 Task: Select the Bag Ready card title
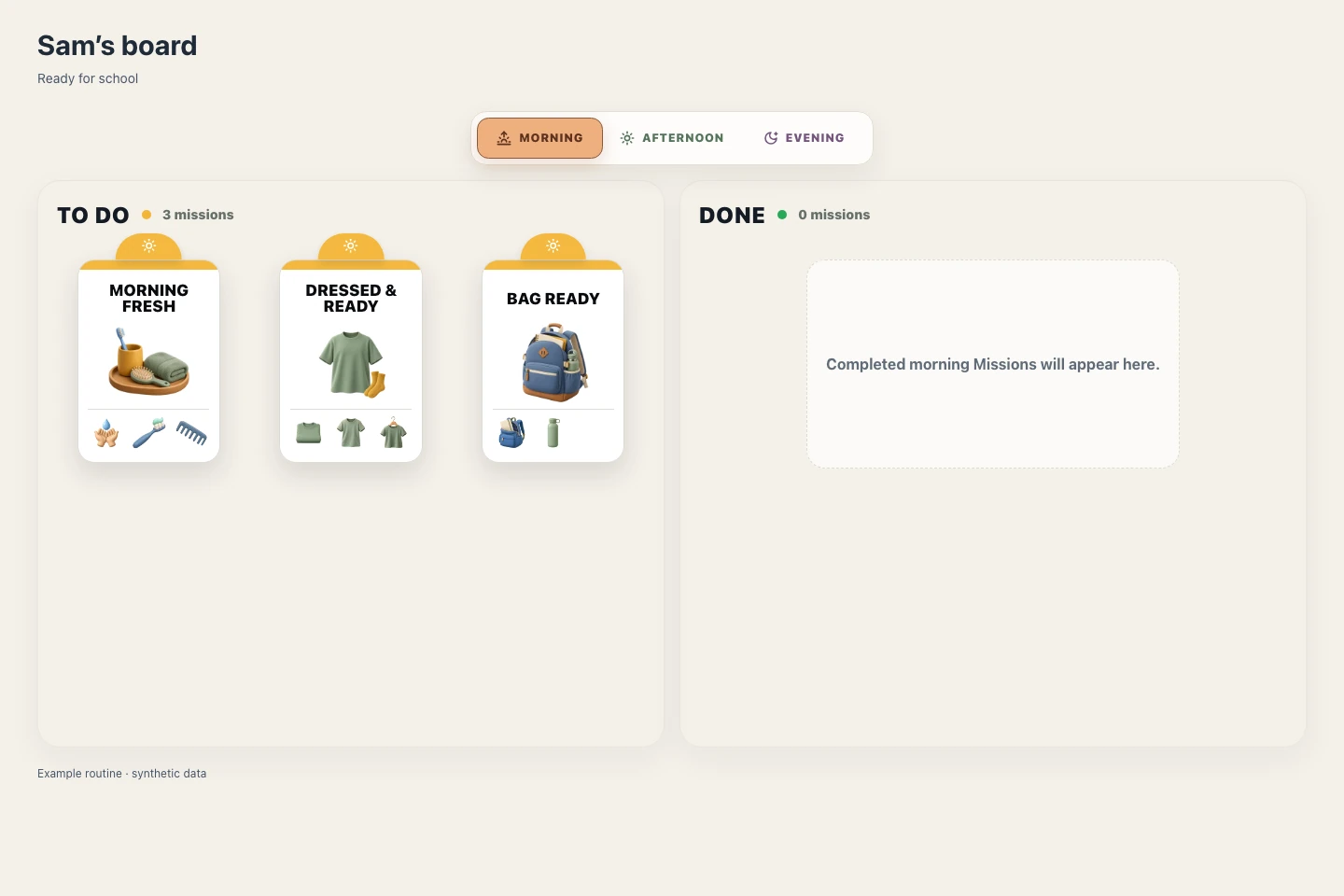(553, 299)
